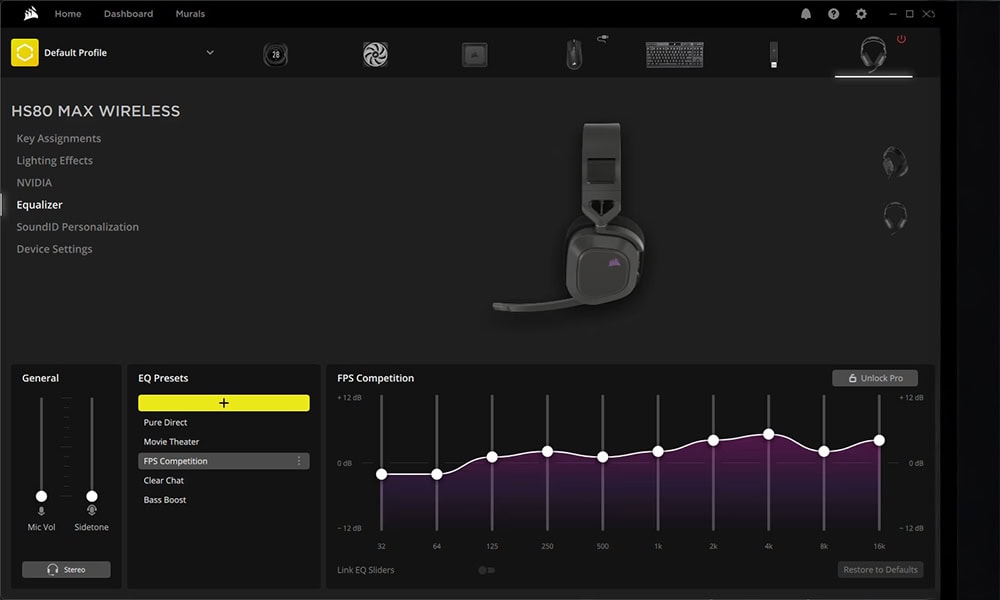Viewport: 1000px width, 600px height.
Task: Click the 32 Hz EQ slider handle
Action: [381, 474]
